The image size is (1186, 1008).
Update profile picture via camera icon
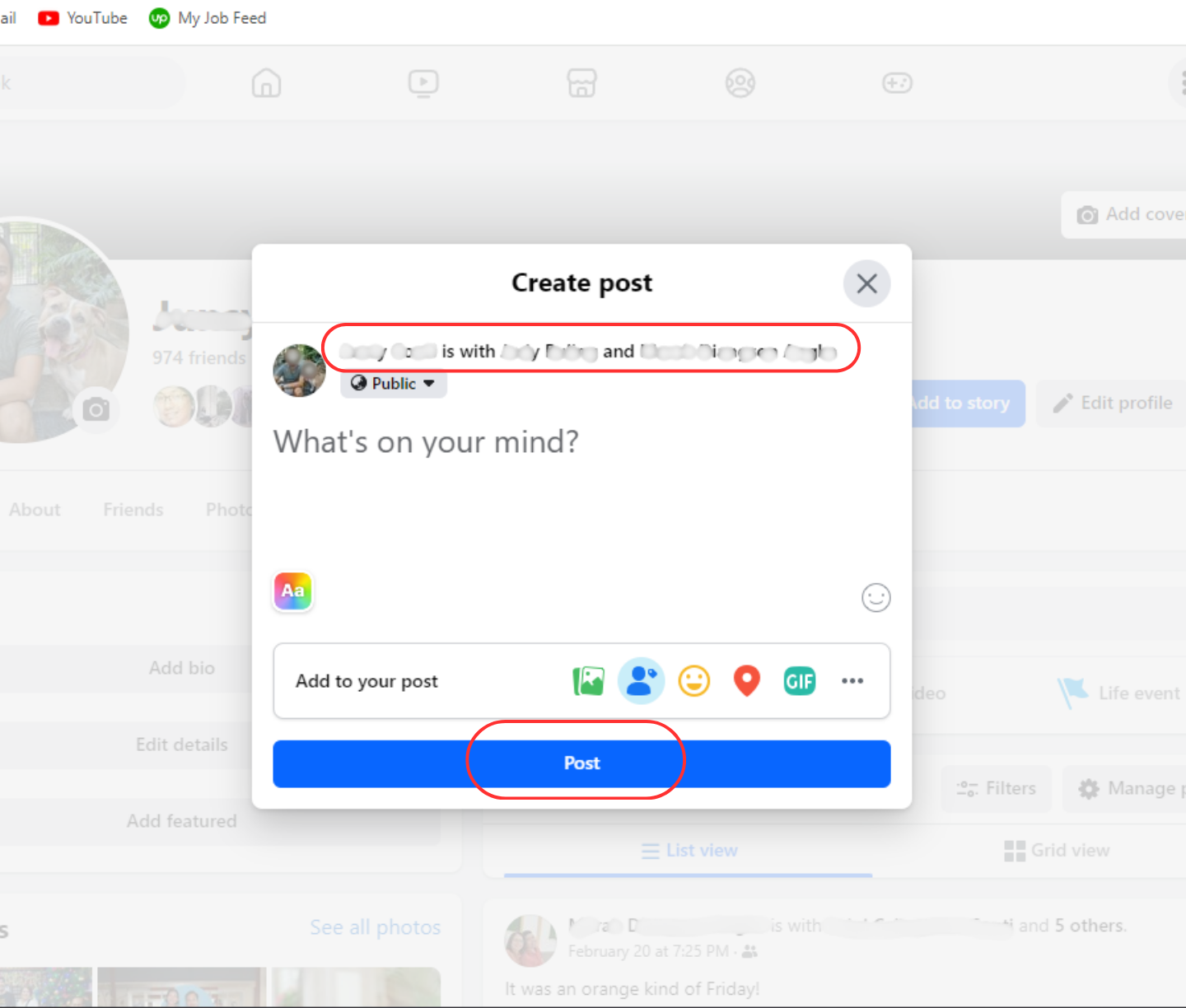coord(96,409)
